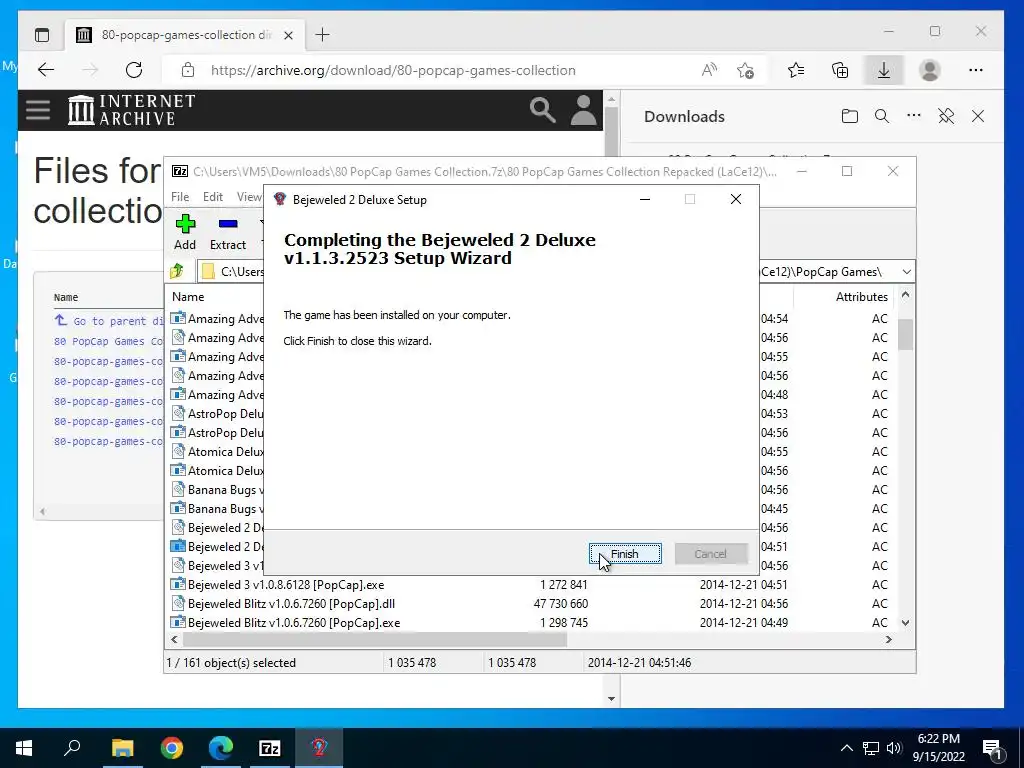The image size is (1024, 768).
Task: Open Windows Start menu
Action: (x=24, y=748)
